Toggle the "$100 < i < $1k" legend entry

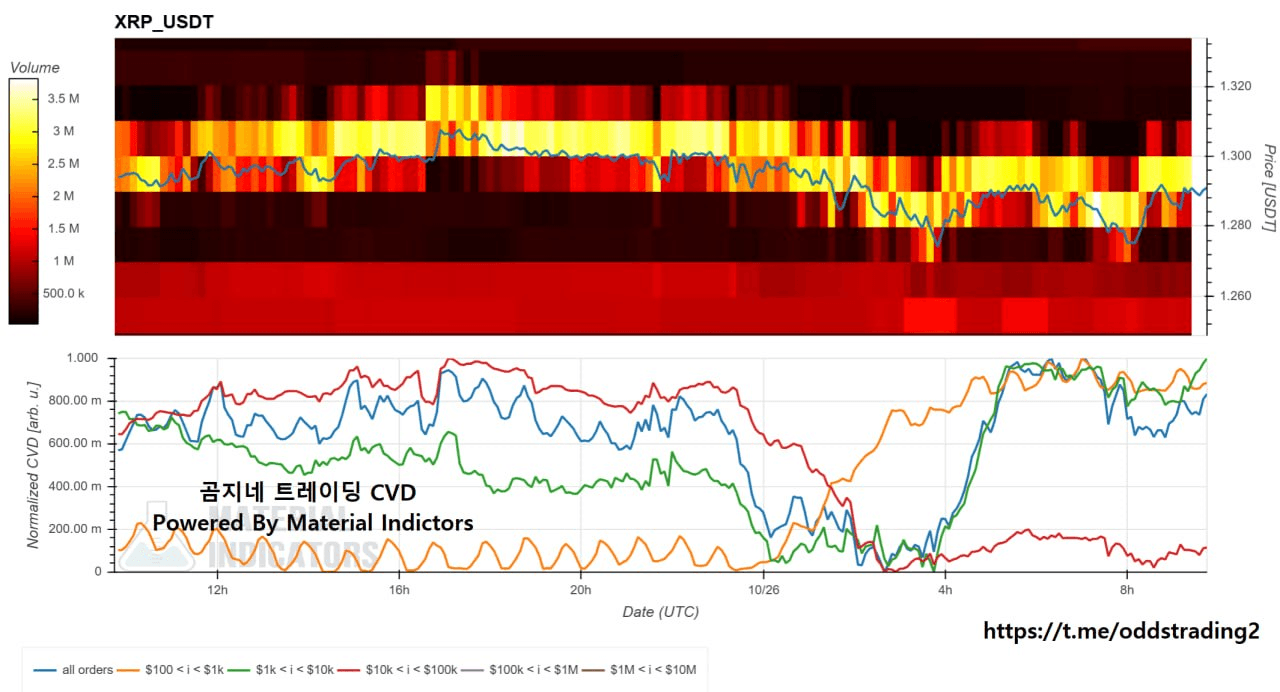click(x=171, y=669)
